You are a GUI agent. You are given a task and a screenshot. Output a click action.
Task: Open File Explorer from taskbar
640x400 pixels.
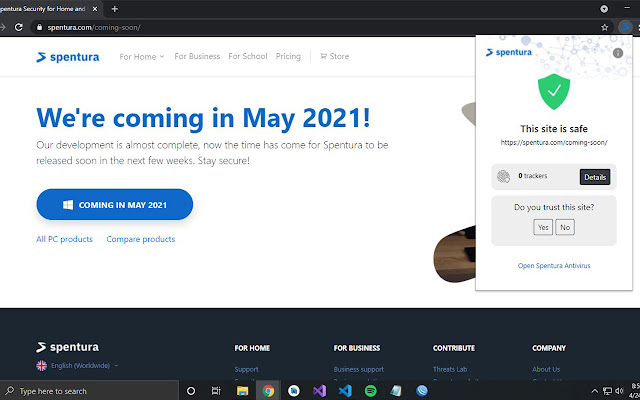coord(242,391)
